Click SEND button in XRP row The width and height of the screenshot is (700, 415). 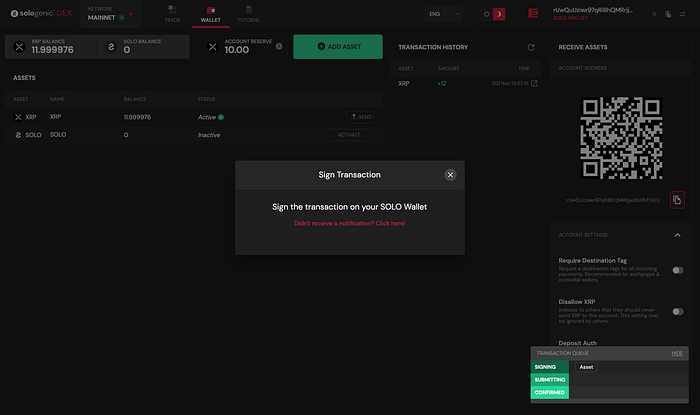click(361, 117)
